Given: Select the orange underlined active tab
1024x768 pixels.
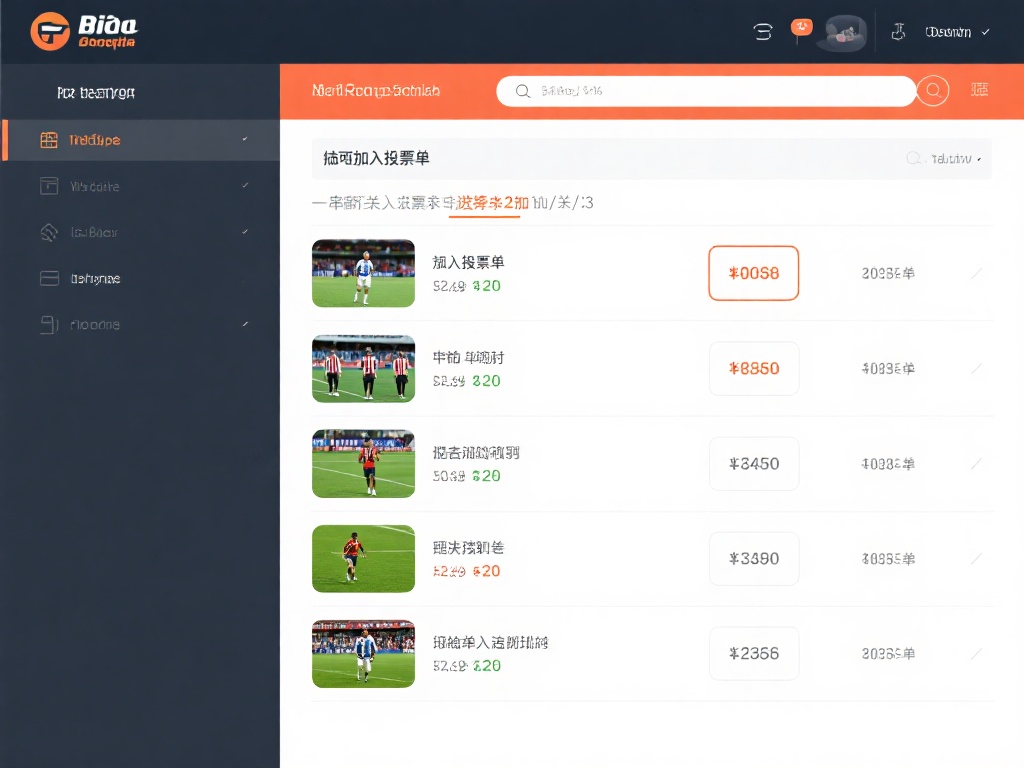Looking at the screenshot, I should 486,203.
